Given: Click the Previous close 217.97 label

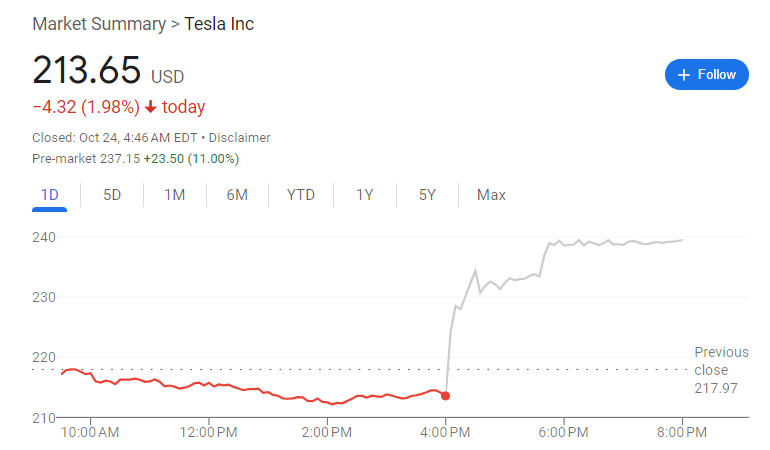Looking at the screenshot, I should [721, 370].
